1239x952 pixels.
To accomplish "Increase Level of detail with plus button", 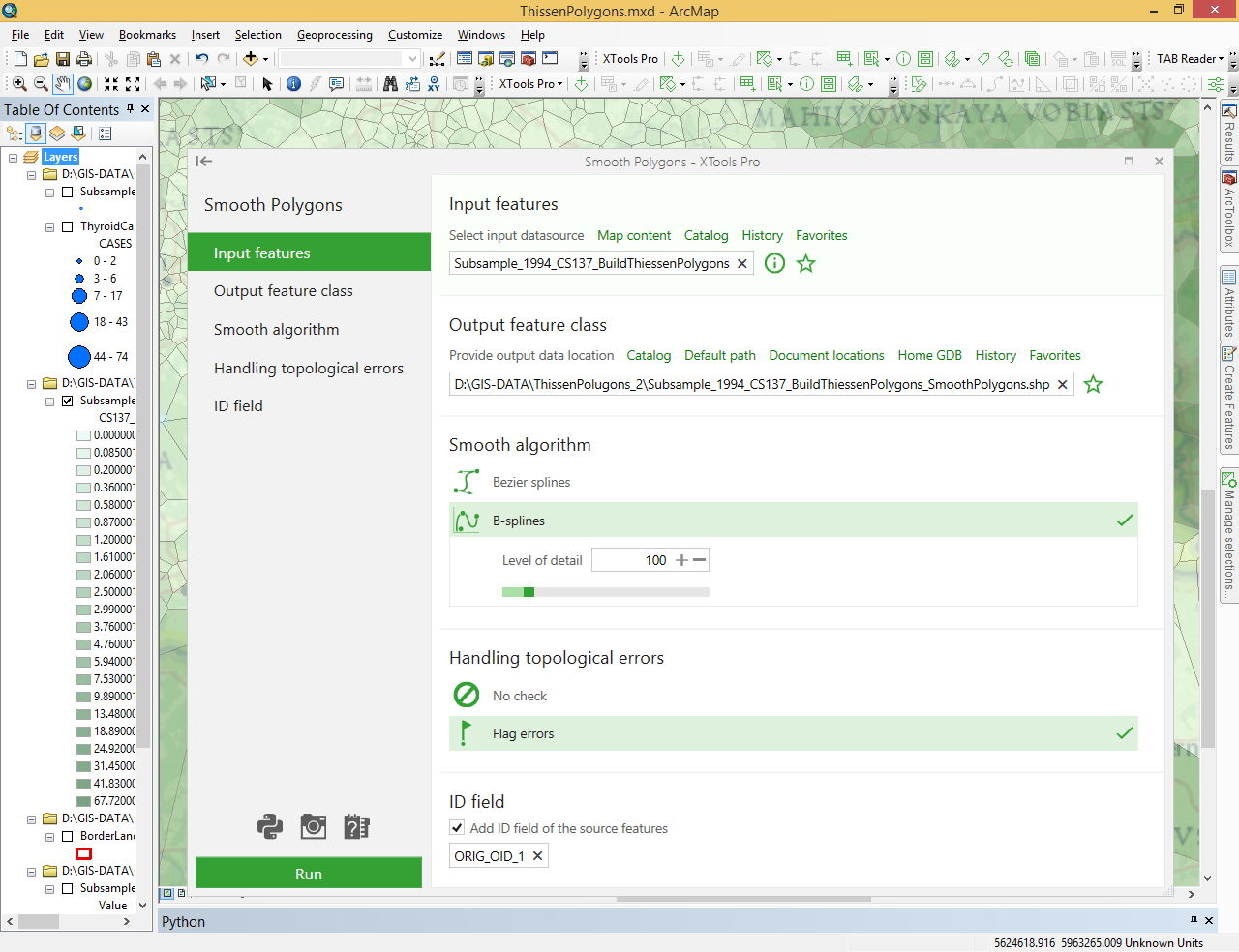I will tap(681, 560).
